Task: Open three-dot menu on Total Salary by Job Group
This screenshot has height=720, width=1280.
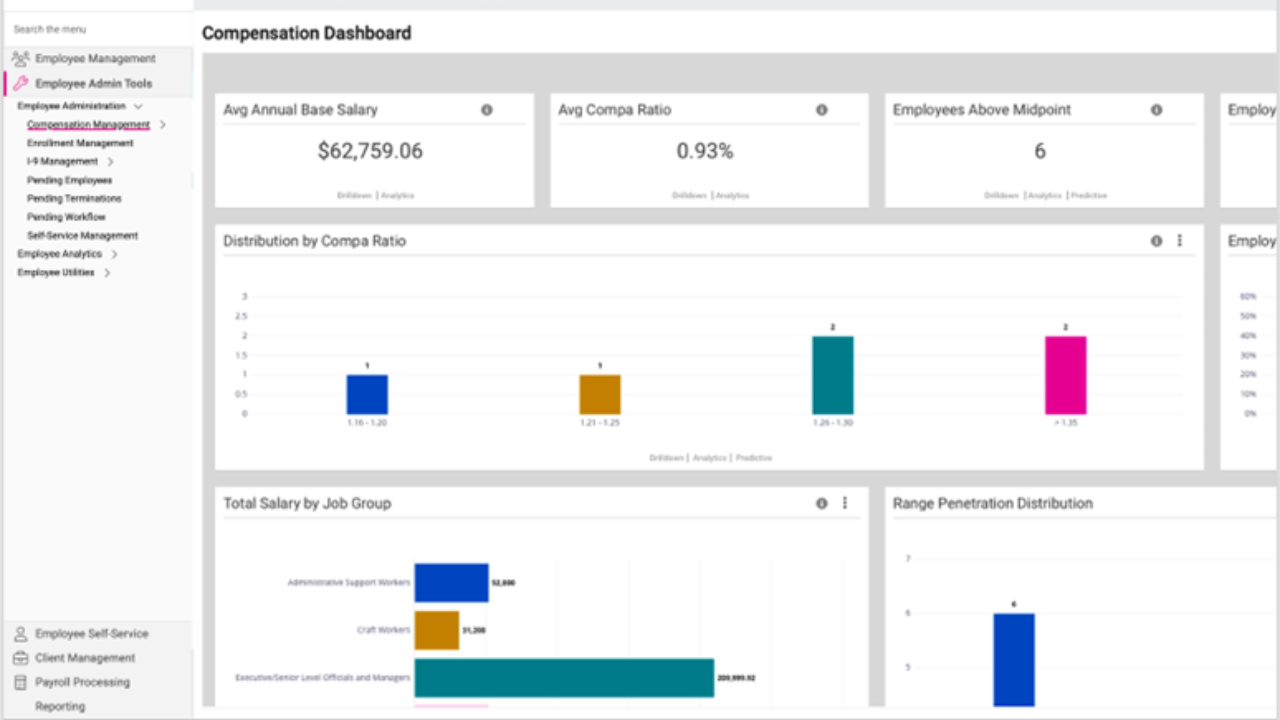Action: tap(845, 503)
